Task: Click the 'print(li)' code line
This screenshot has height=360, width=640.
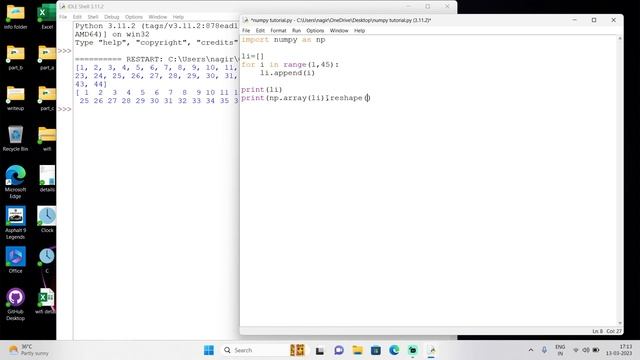Action: coord(262,89)
